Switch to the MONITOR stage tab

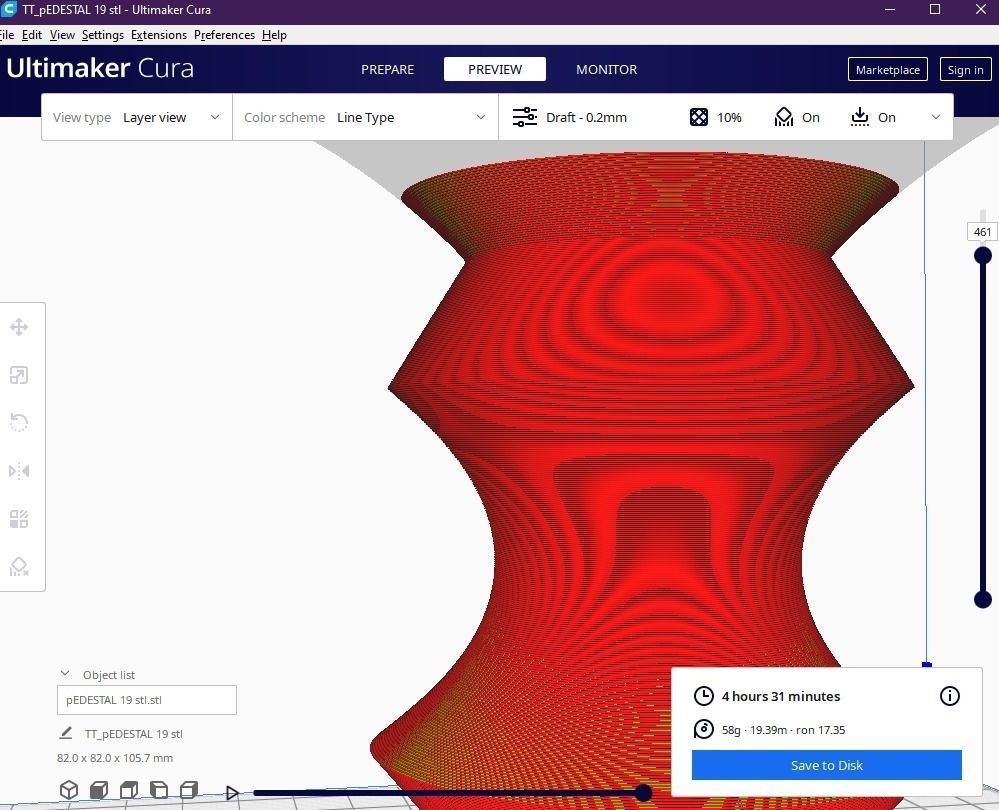[607, 69]
